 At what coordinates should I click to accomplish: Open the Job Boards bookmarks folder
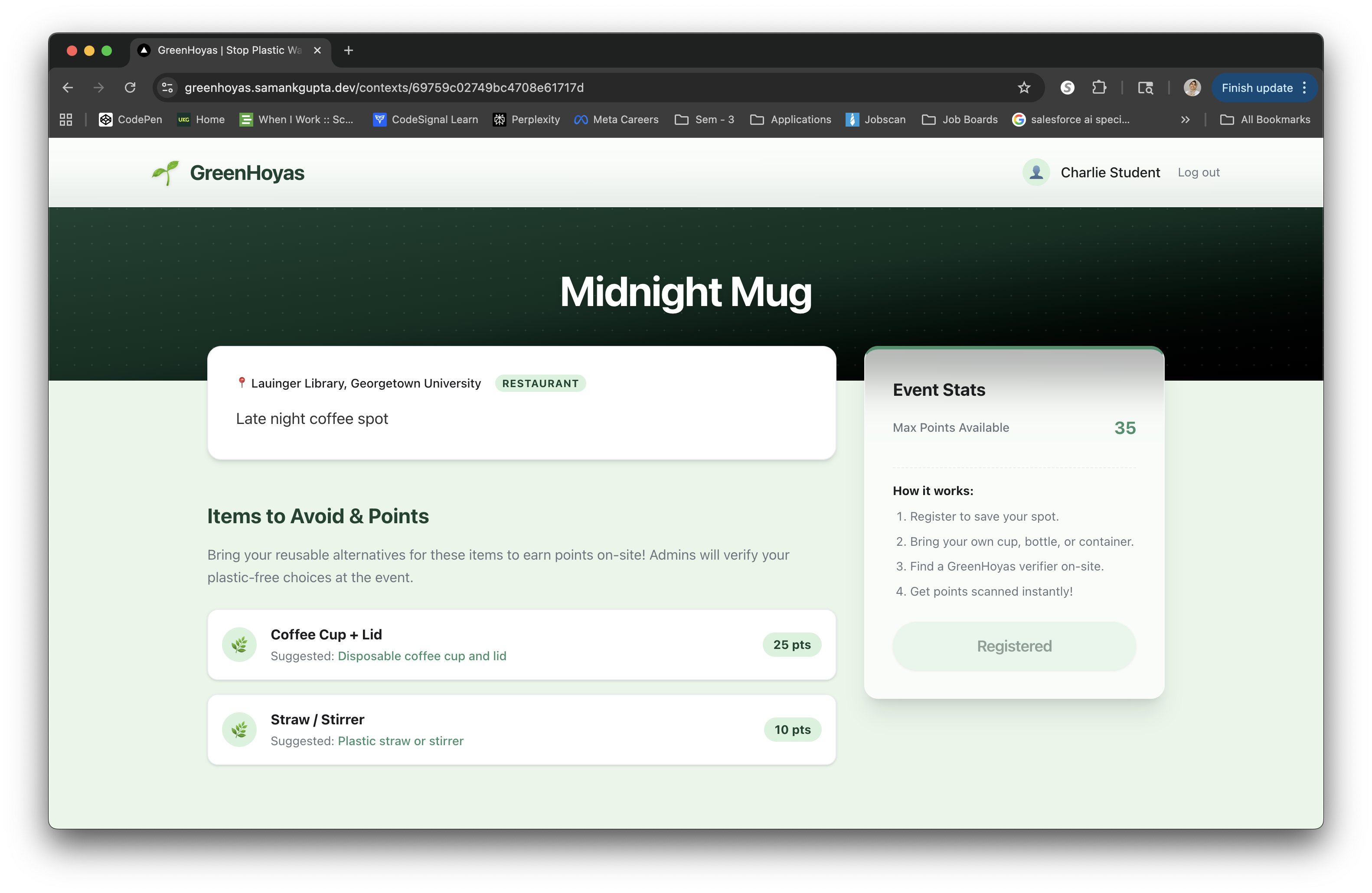click(x=960, y=119)
